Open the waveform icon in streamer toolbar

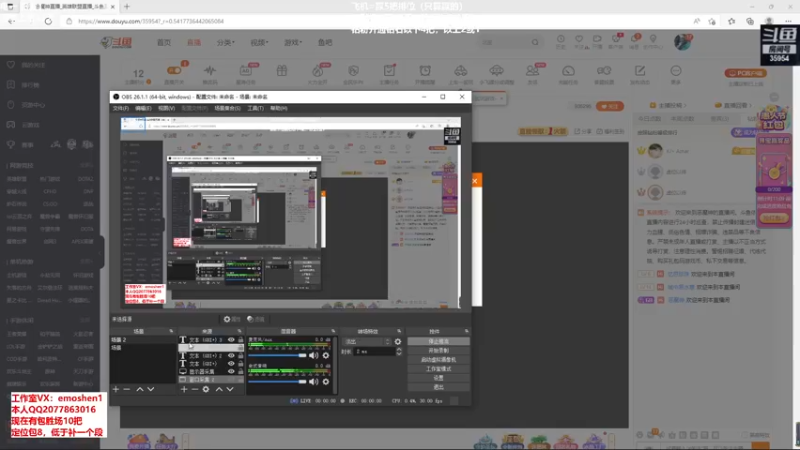[x=210, y=71]
